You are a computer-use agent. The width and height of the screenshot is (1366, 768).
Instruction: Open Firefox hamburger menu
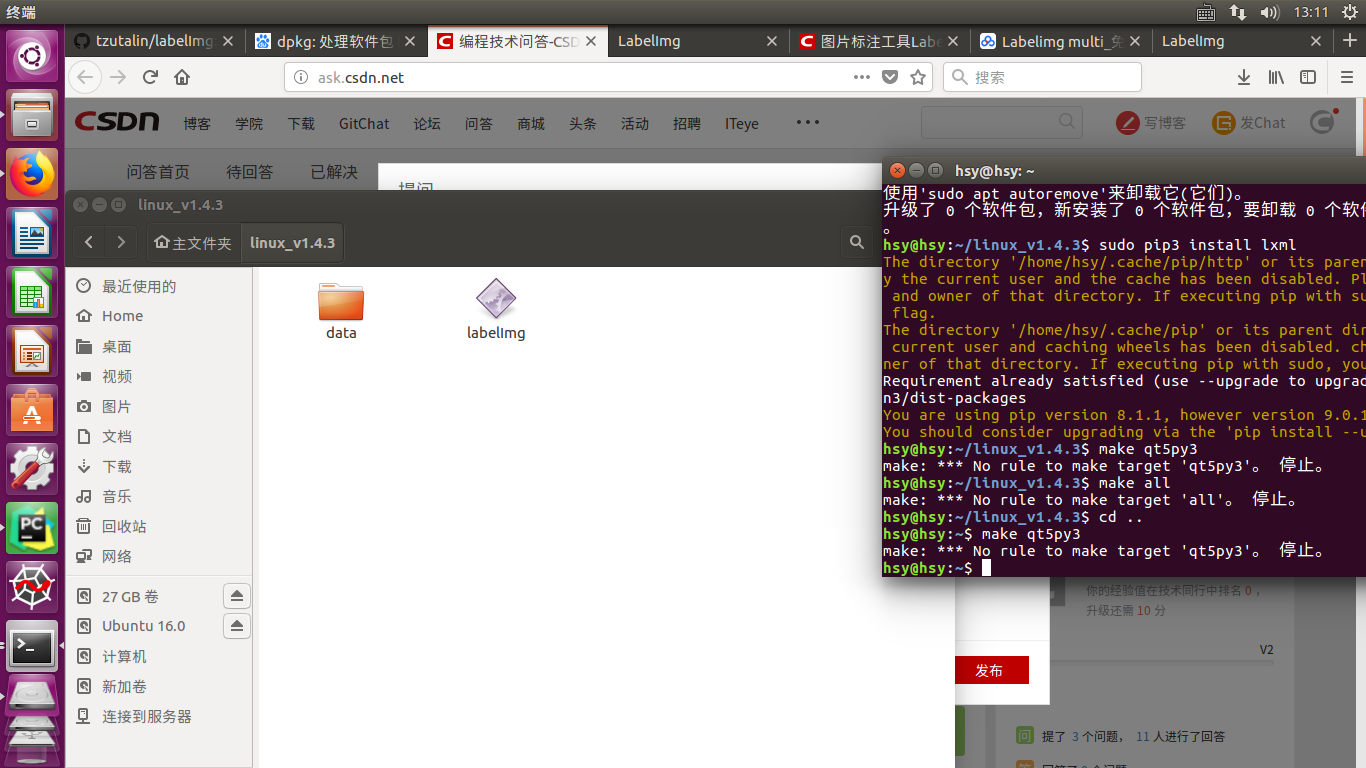1347,77
